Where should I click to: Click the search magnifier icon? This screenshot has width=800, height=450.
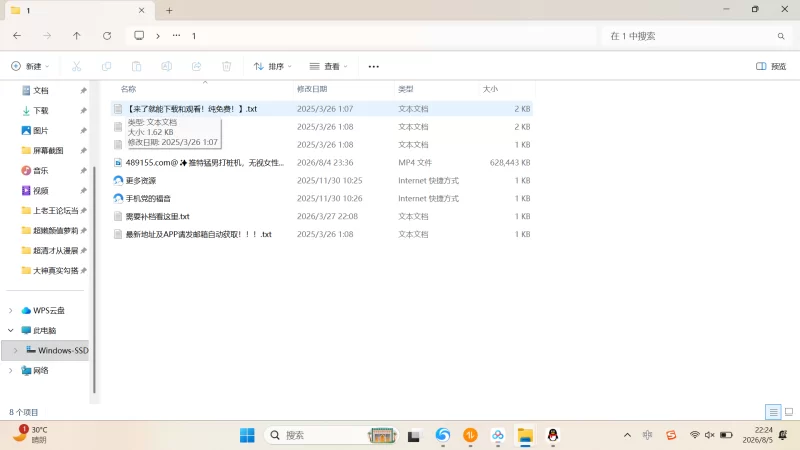[781, 36]
